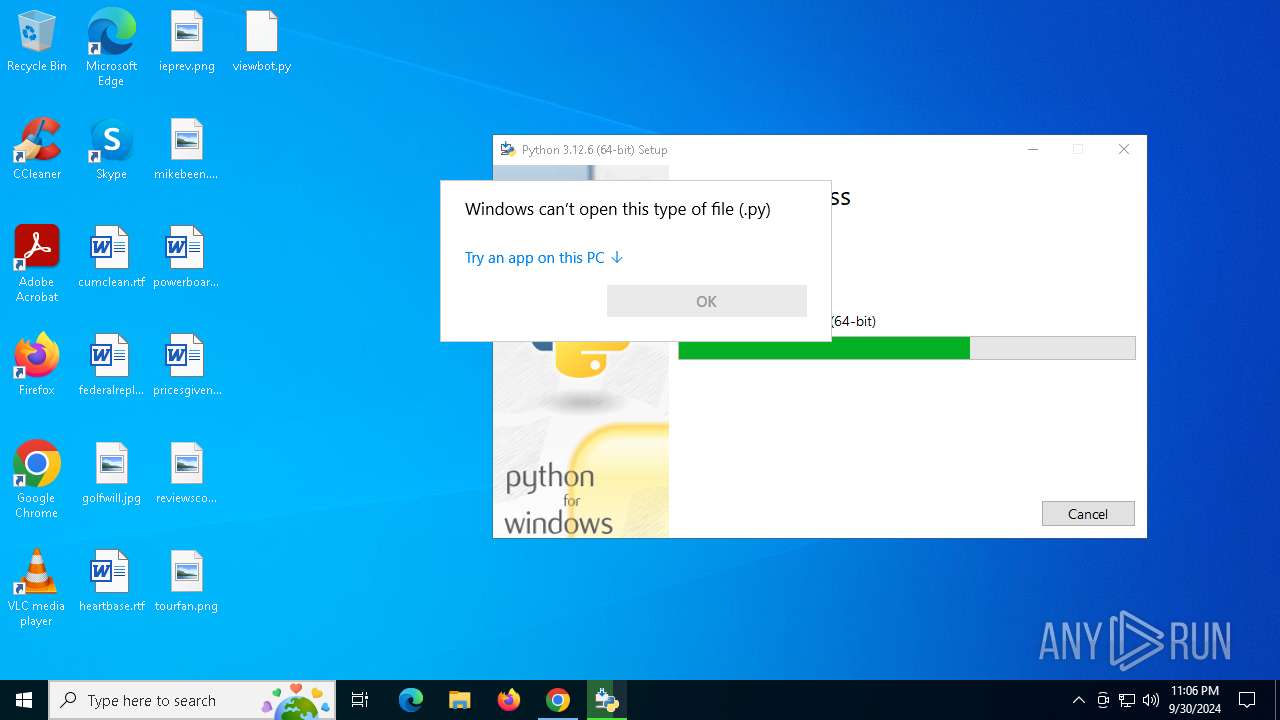Minimize the Python 3.12.6 Setup window
Image resolution: width=1280 pixels, height=720 pixels.
click(1033, 150)
